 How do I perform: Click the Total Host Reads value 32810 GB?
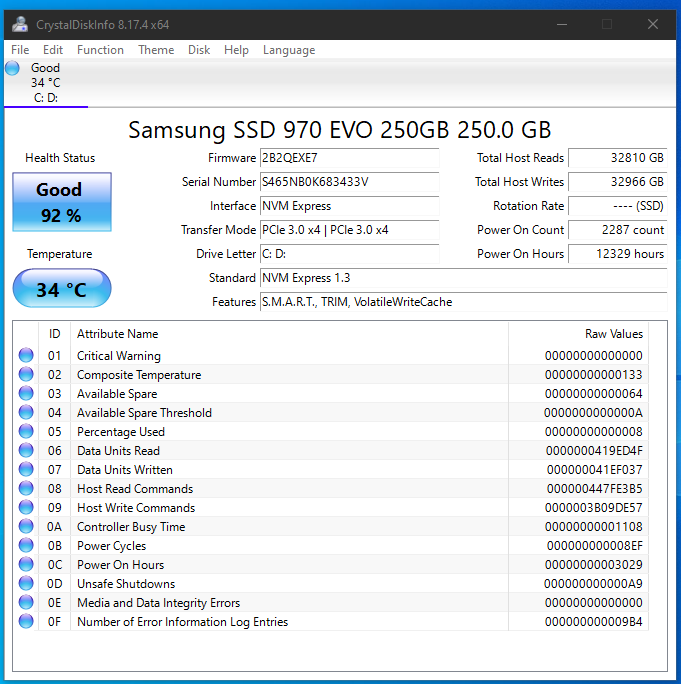(618, 158)
